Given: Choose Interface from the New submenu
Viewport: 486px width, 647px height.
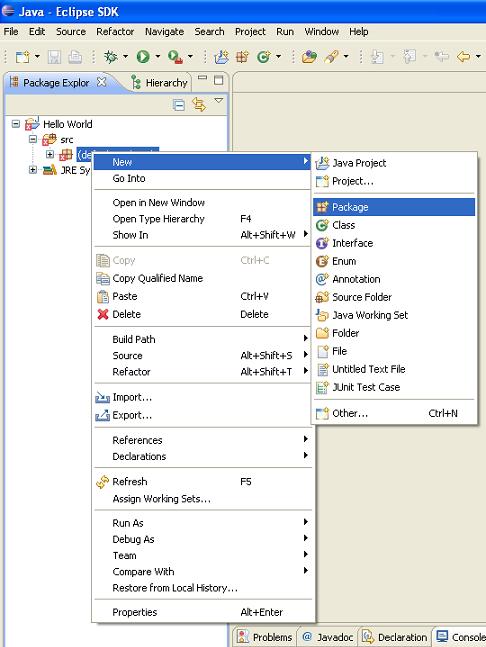Looking at the screenshot, I should 394,243.
